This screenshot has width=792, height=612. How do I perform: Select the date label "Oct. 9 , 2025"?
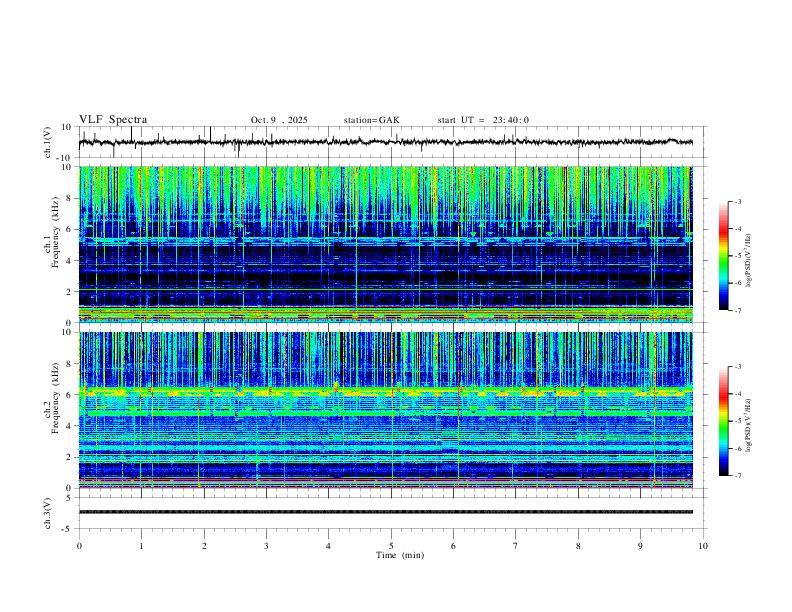point(279,120)
